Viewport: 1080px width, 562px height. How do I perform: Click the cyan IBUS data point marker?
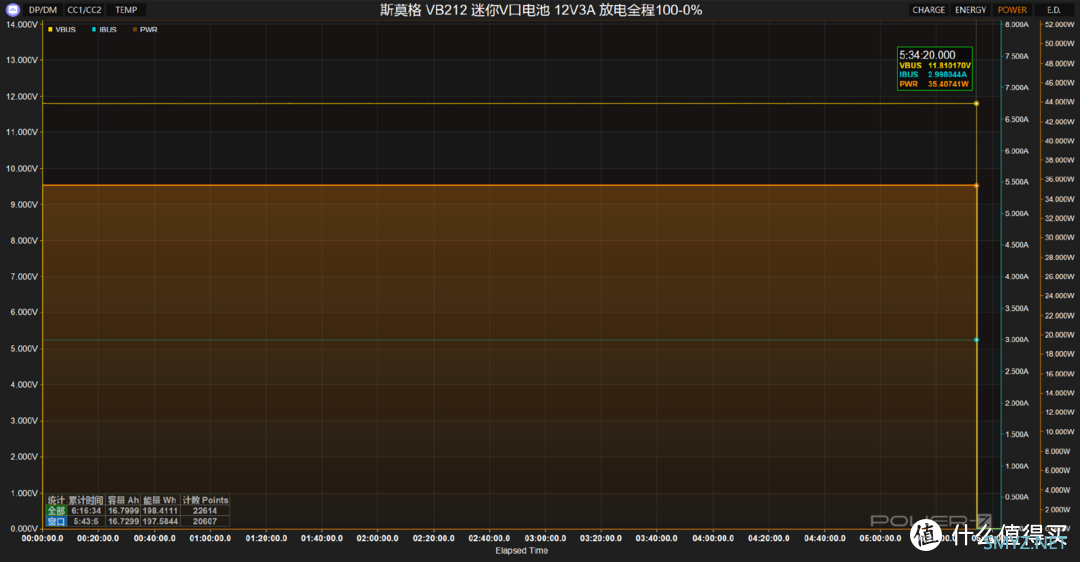tap(976, 340)
